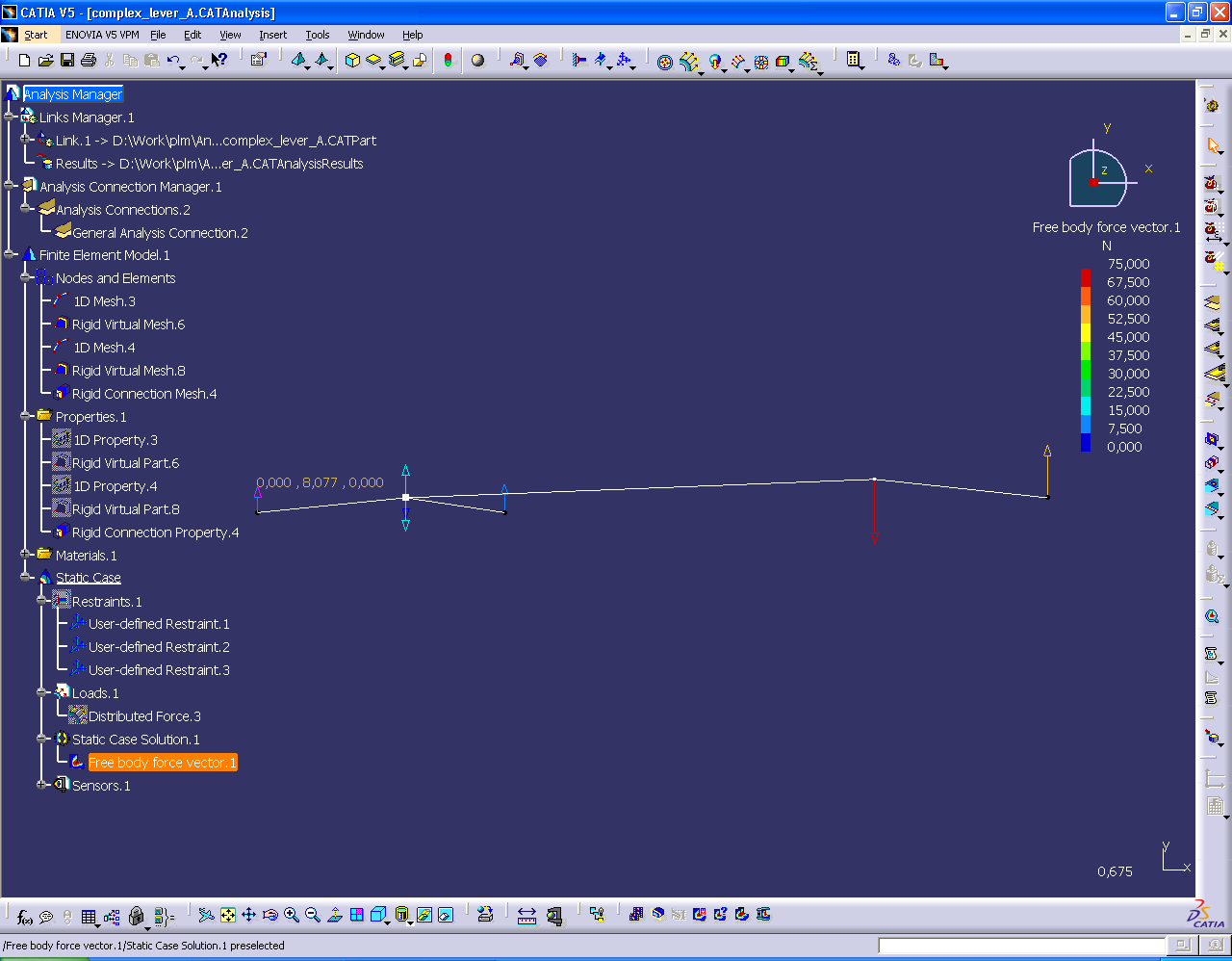Select Distributed Force.3 in tree
This screenshot has height=961, width=1232.
(144, 716)
